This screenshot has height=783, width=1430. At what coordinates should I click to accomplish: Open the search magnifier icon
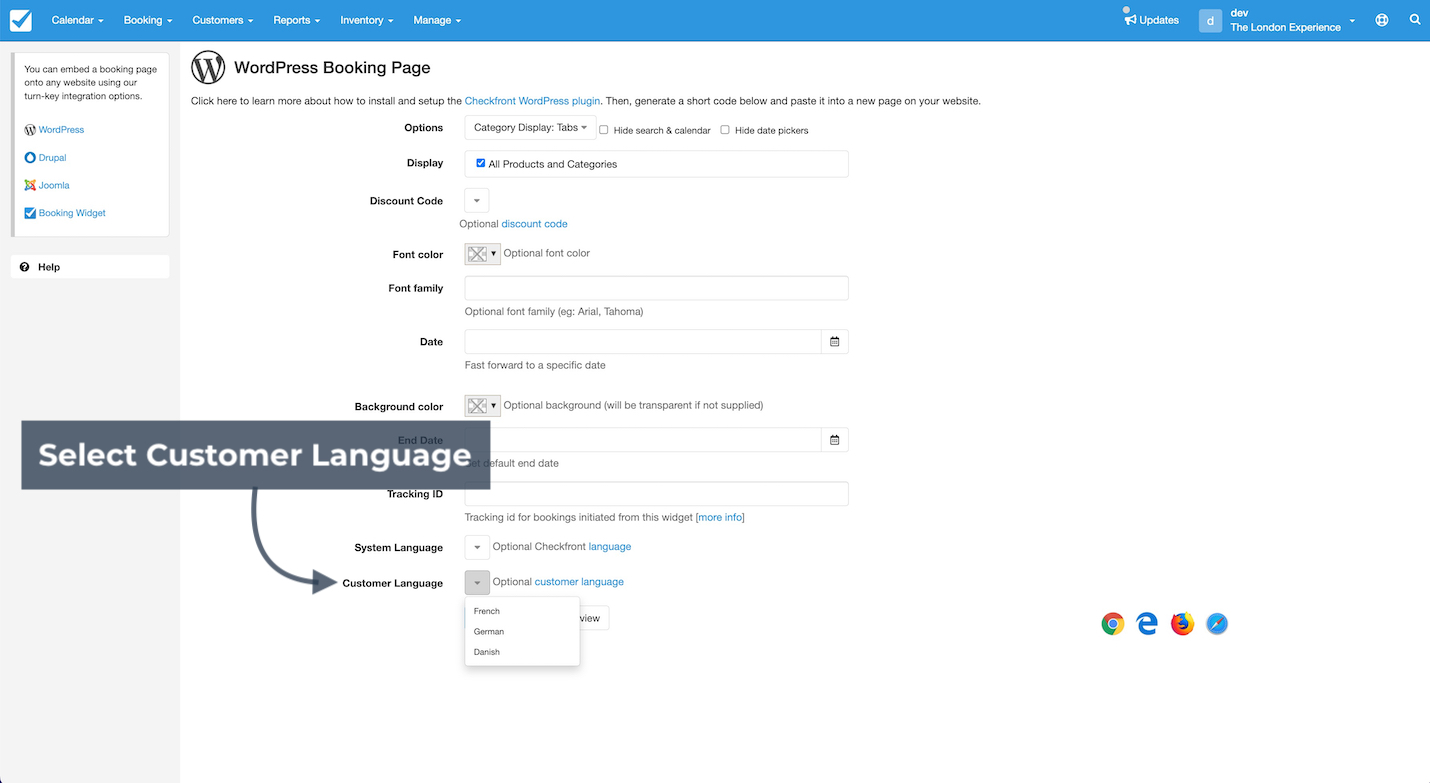pos(1415,20)
